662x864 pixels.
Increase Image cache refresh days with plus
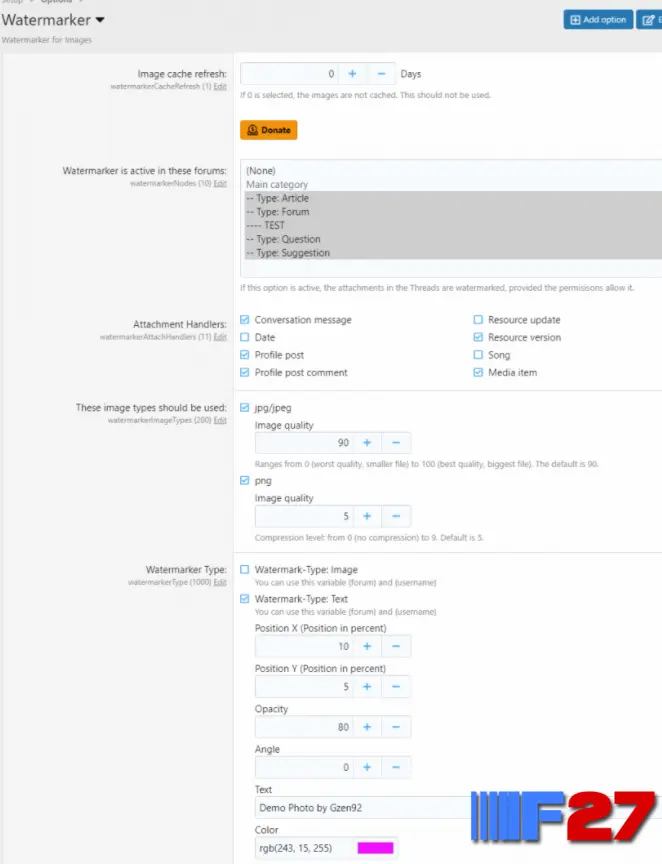click(x=352, y=74)
